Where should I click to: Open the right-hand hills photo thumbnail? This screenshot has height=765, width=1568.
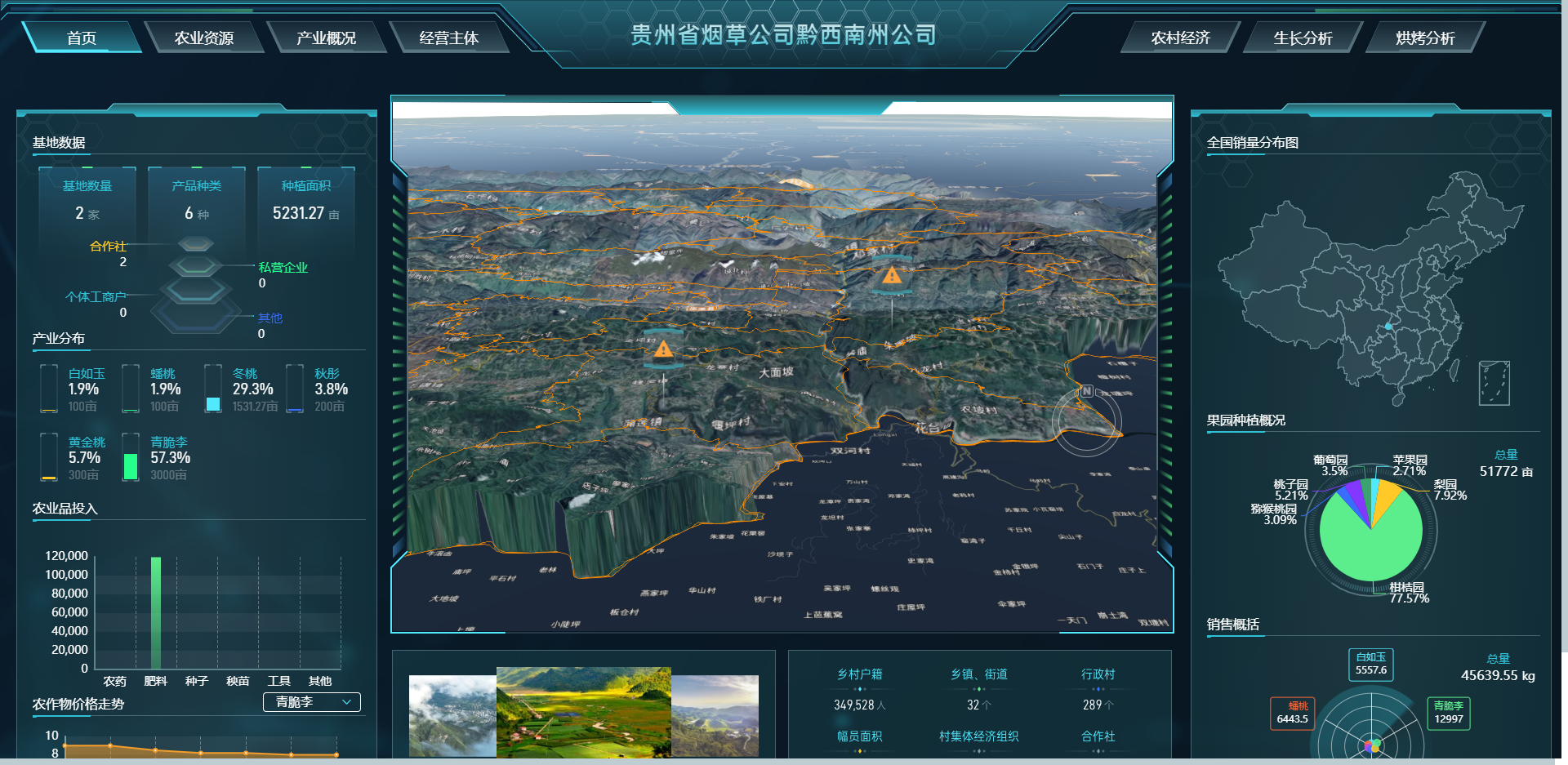[x=715, y=716]
